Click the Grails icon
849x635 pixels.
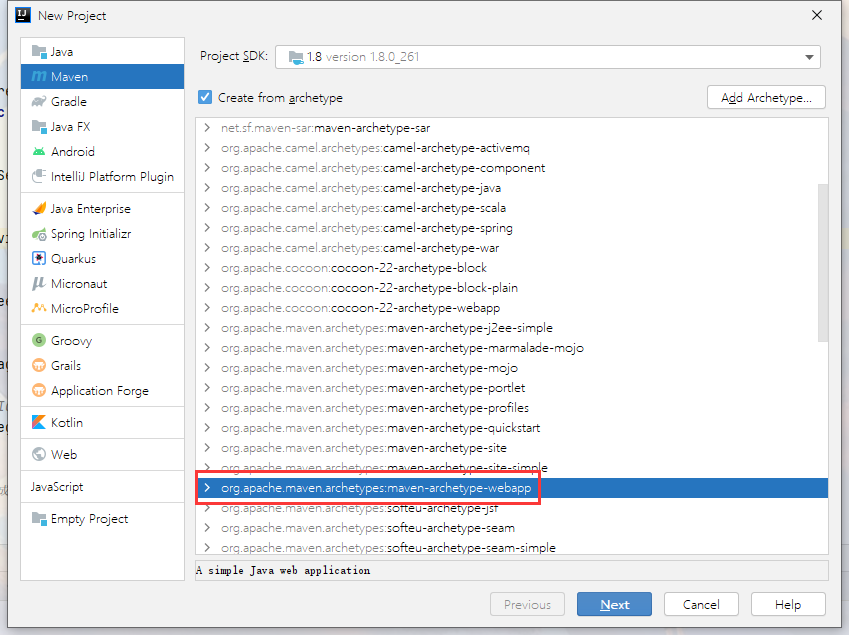tap(39, 365)
